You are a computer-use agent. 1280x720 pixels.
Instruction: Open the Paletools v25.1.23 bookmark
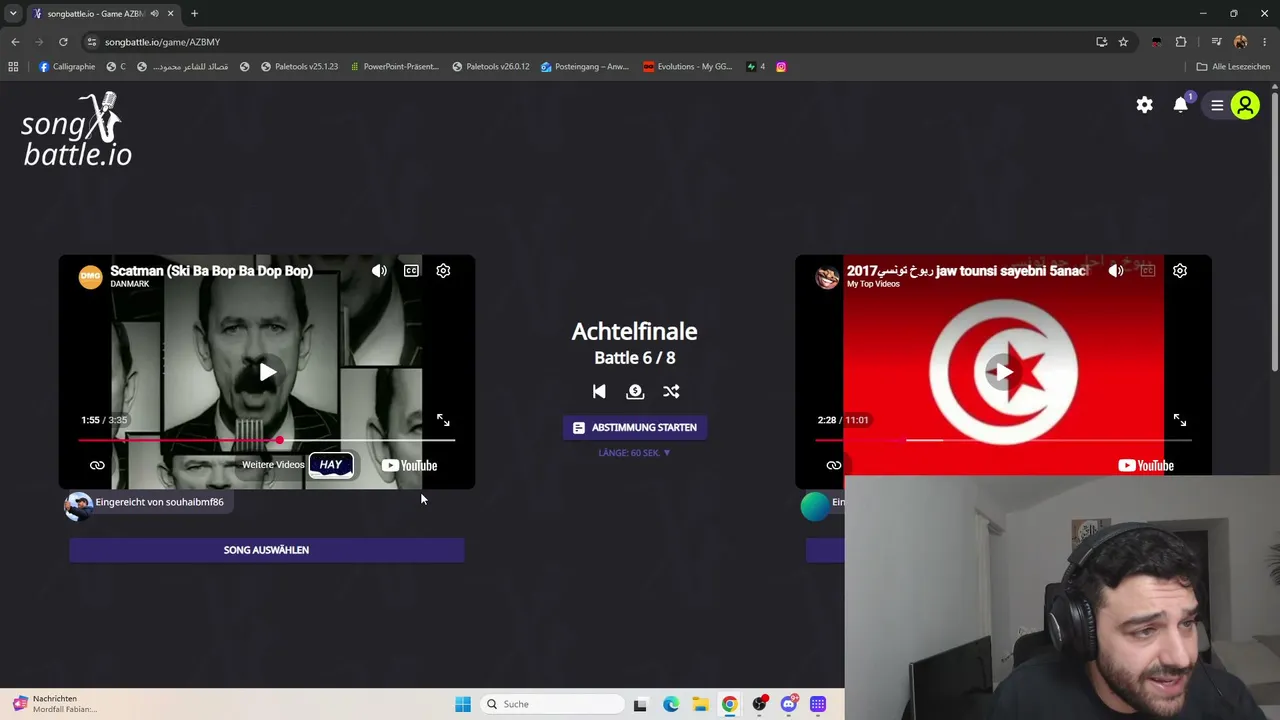[x=299, y=67]
